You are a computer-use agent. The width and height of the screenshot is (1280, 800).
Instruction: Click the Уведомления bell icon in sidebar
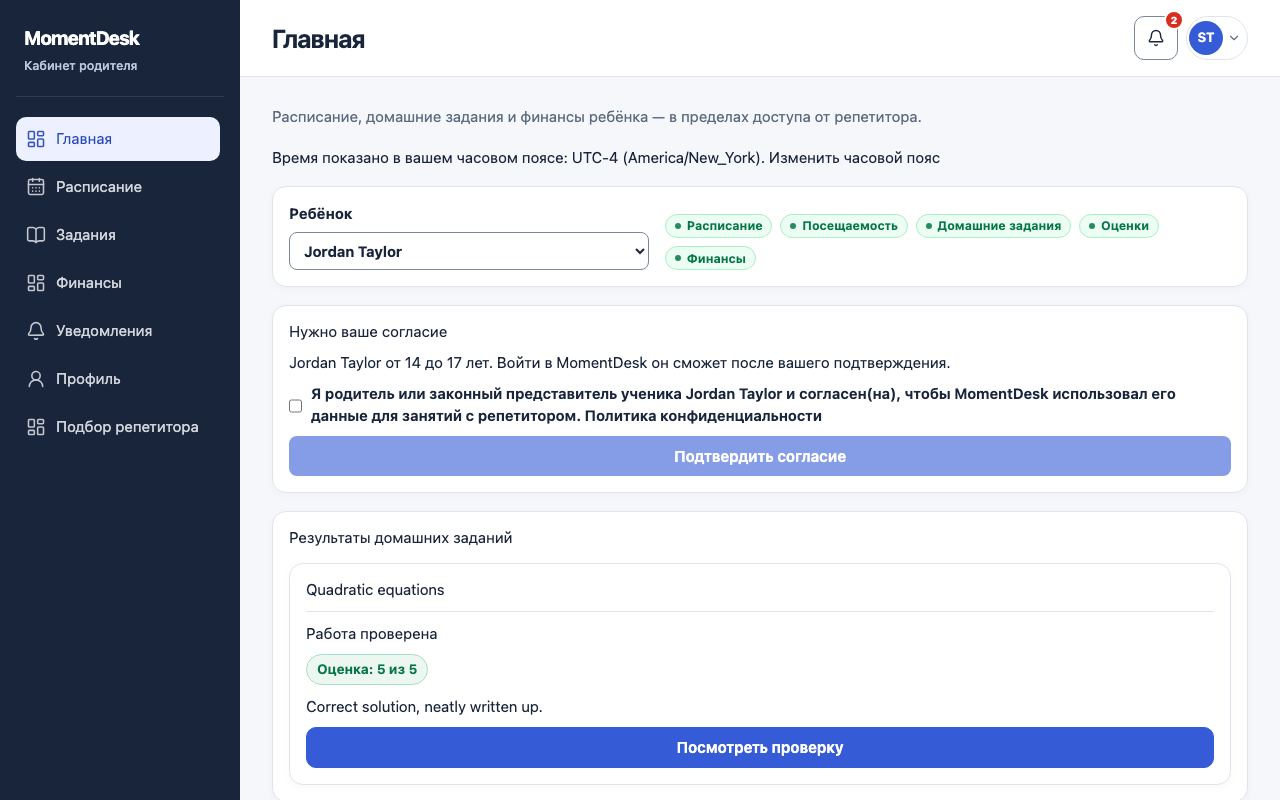point(36,331)
